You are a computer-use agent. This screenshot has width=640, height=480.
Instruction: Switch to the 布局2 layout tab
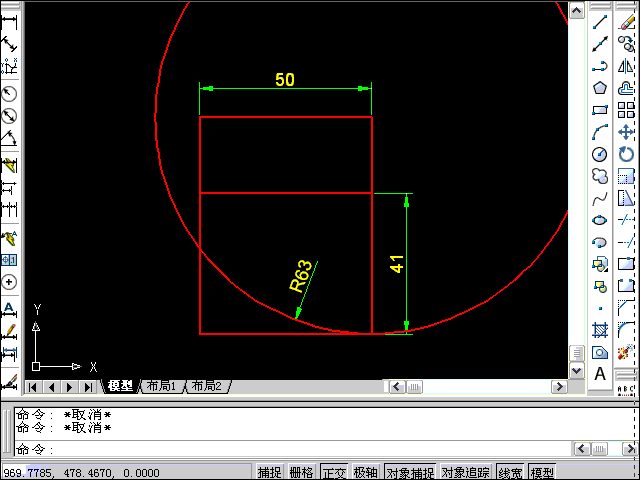[x=207, y=386]
